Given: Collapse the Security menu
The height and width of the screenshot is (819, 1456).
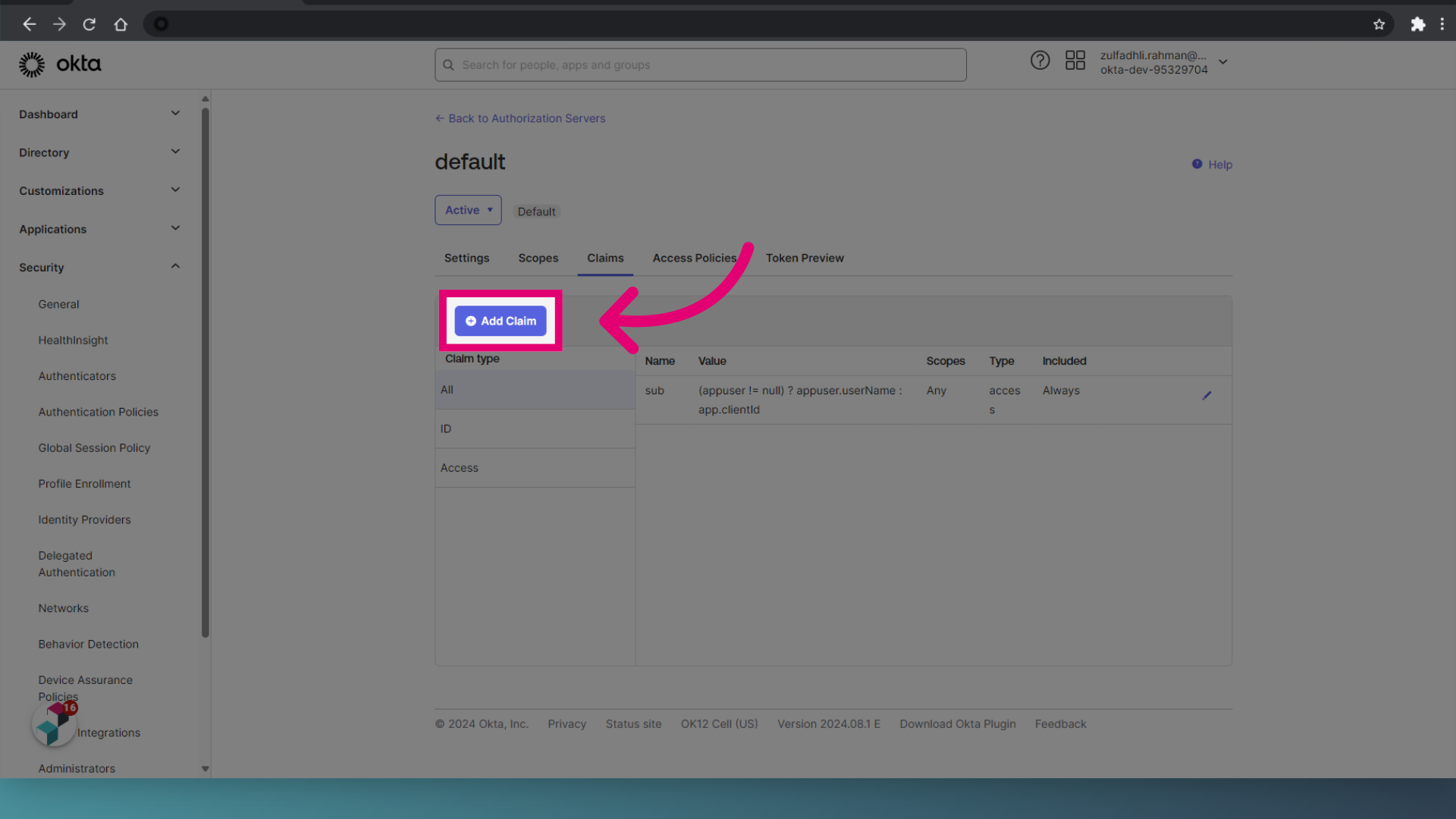Looking at the screenshot, I should click(x=100, y=267).
